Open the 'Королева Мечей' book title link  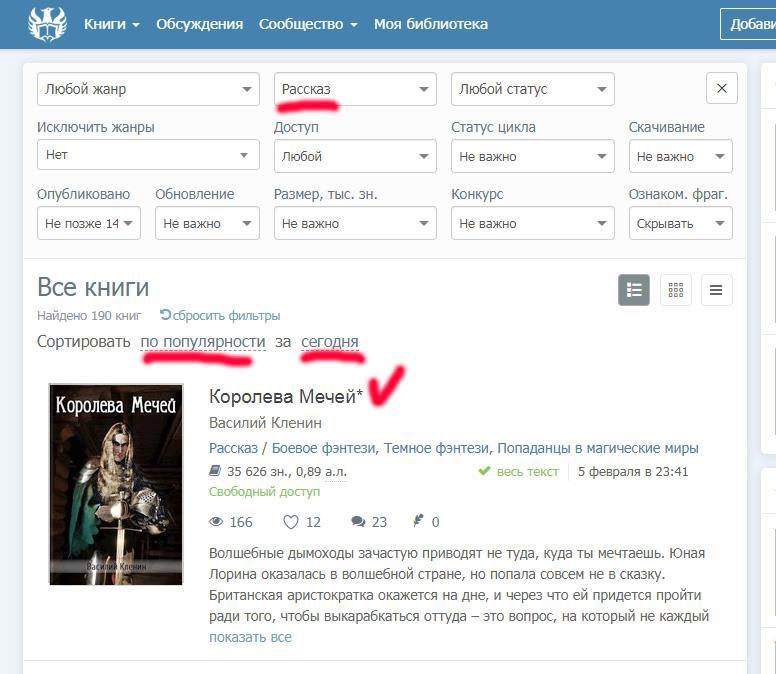click(x=285, y=397)
